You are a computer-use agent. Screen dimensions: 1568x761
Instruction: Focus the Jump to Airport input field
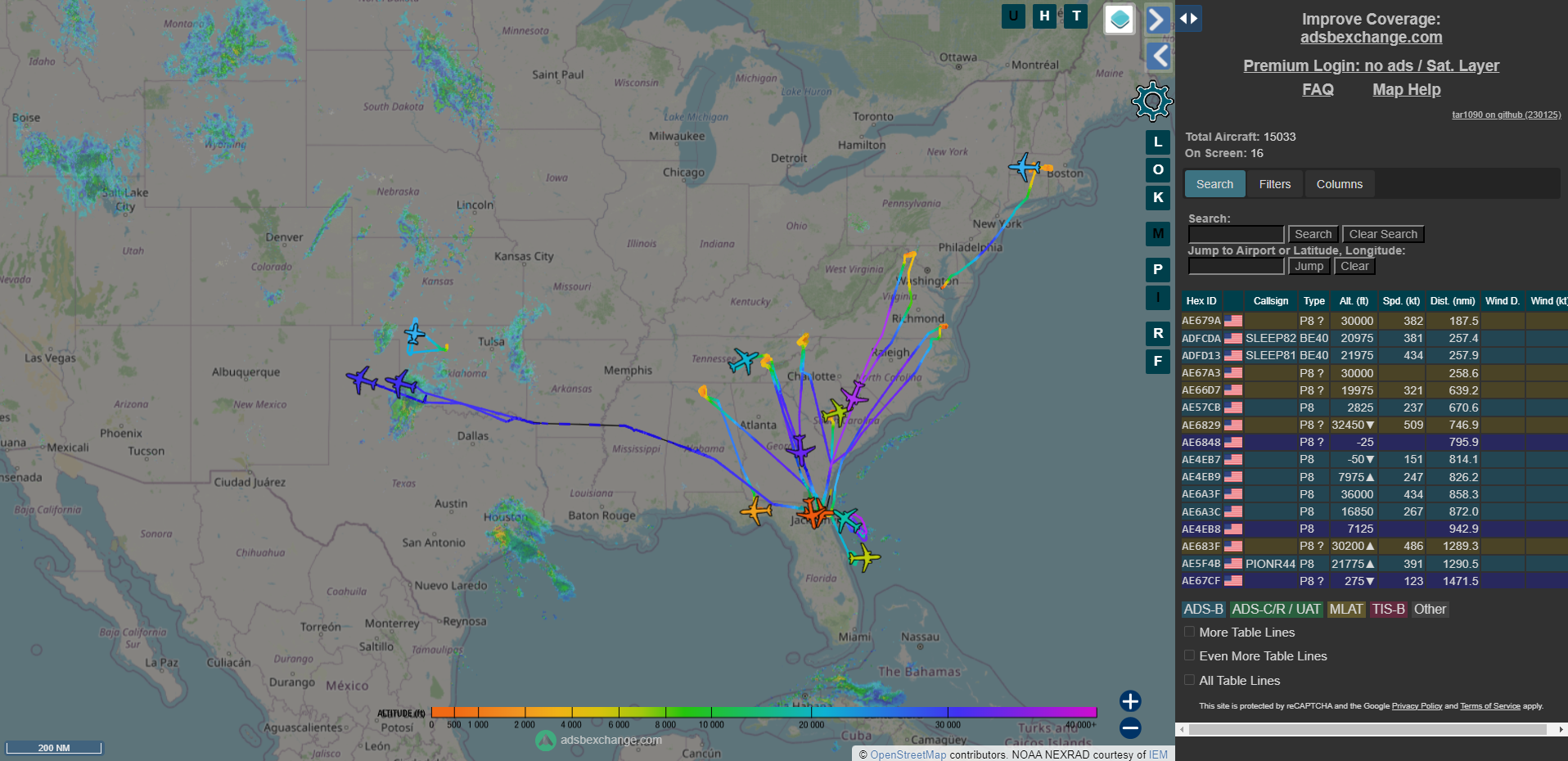[1236, 266]
